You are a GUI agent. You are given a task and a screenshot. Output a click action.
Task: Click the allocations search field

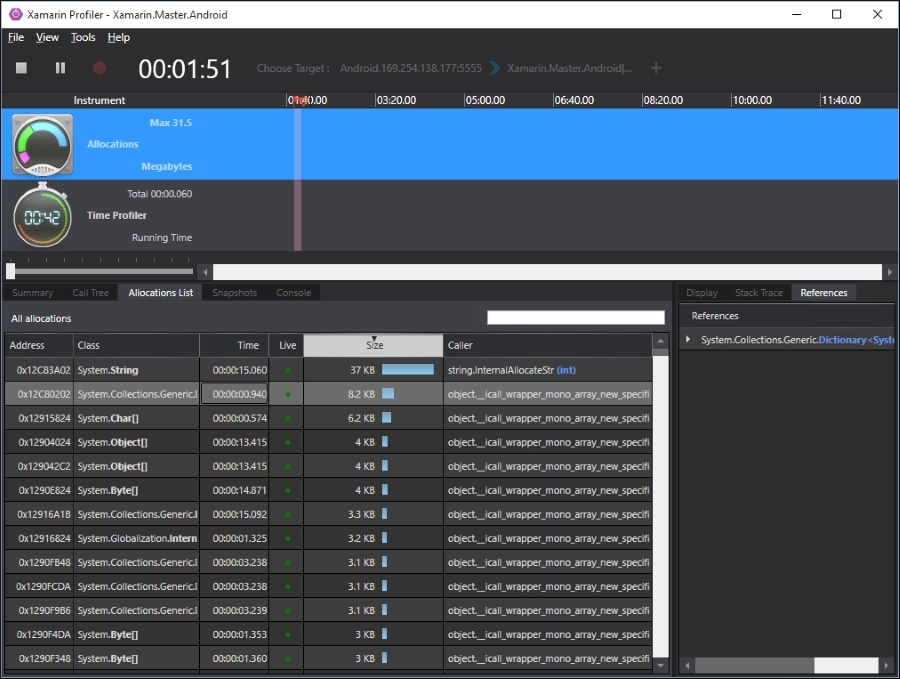576,317
